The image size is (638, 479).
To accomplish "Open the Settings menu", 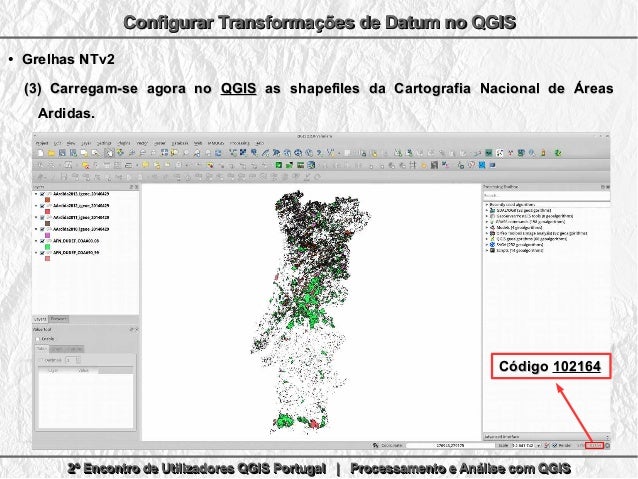I will click(x=104, y=143).
